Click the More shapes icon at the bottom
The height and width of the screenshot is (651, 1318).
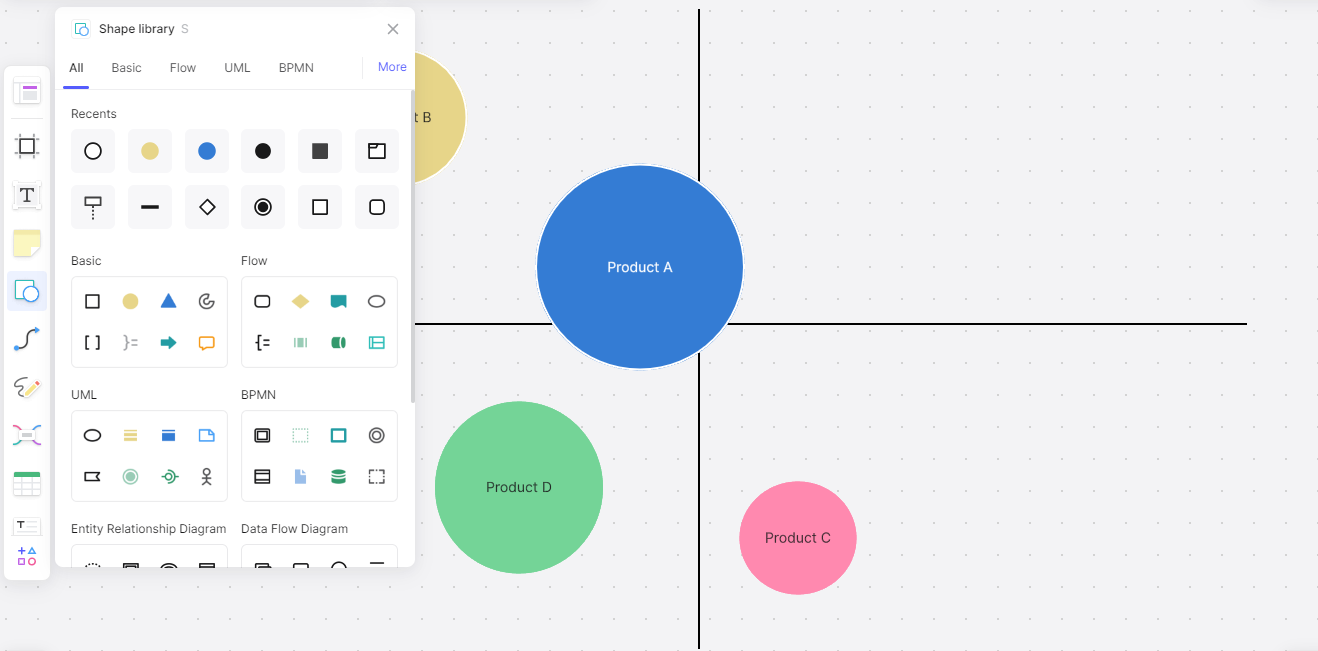click(x=27, y=556)
